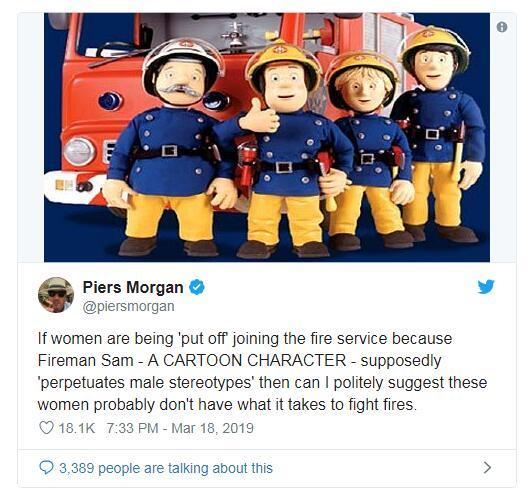Open the Piers Morgan display name

(x=133, y=287)
